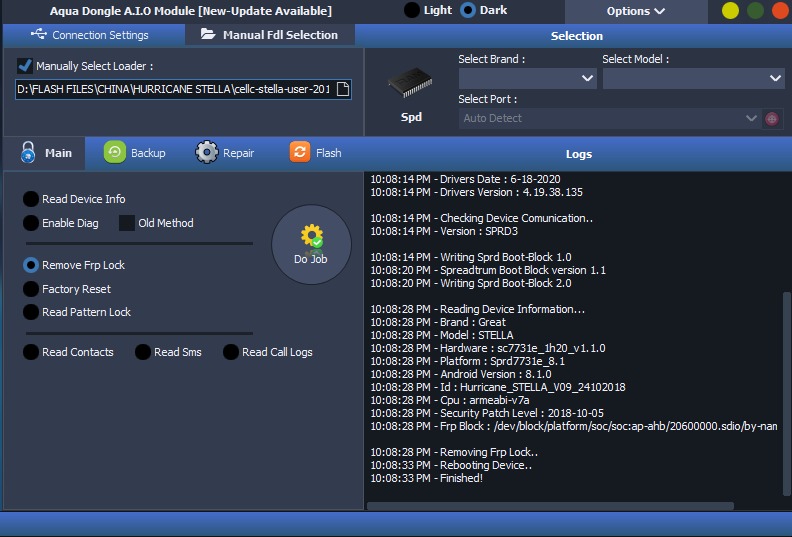Switch to the Connection Settings tab

click(x=94, y=35)
